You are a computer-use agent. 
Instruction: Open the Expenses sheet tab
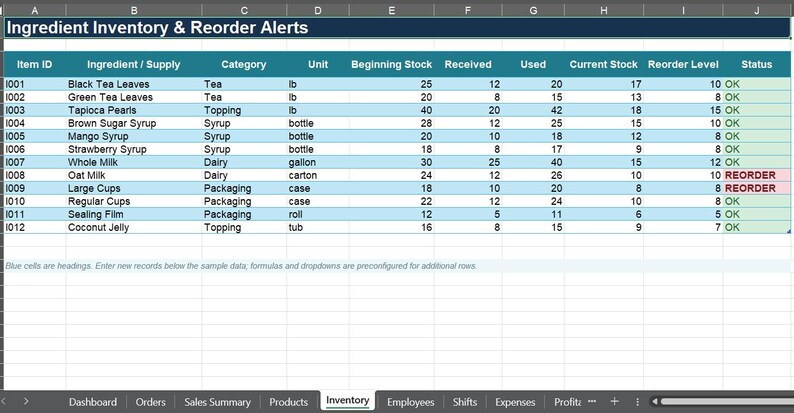(515, 402)
